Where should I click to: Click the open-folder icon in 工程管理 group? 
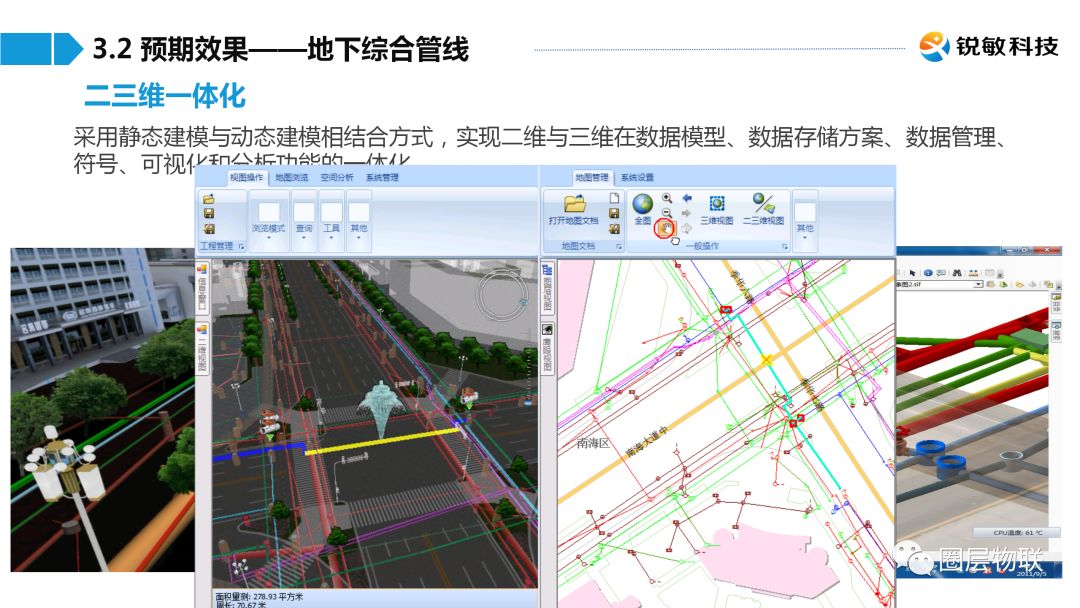tap(209, 199)
